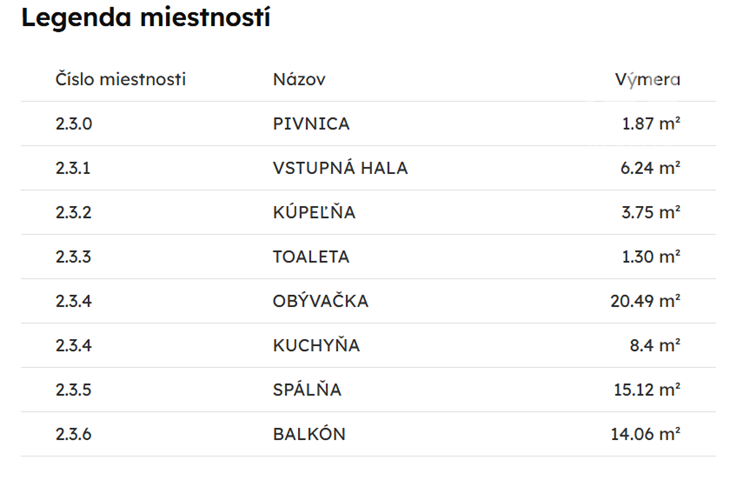Select the "Výmera" column header

(x=647, y=80)
